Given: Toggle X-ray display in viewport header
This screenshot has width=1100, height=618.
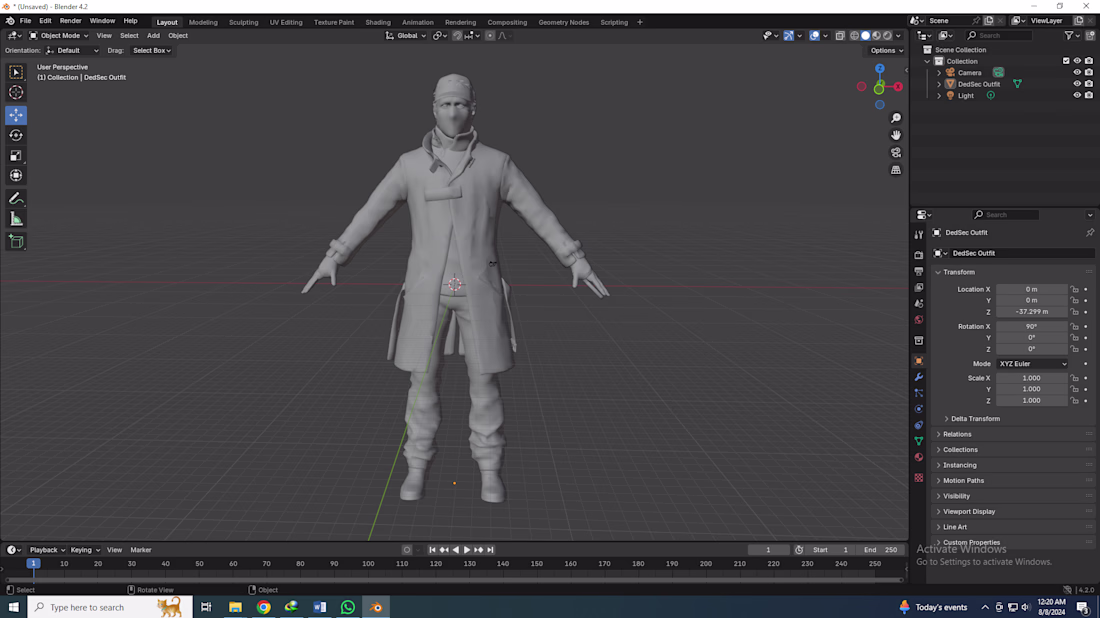Looking at the screenshot, I should [x=840, y=36].
